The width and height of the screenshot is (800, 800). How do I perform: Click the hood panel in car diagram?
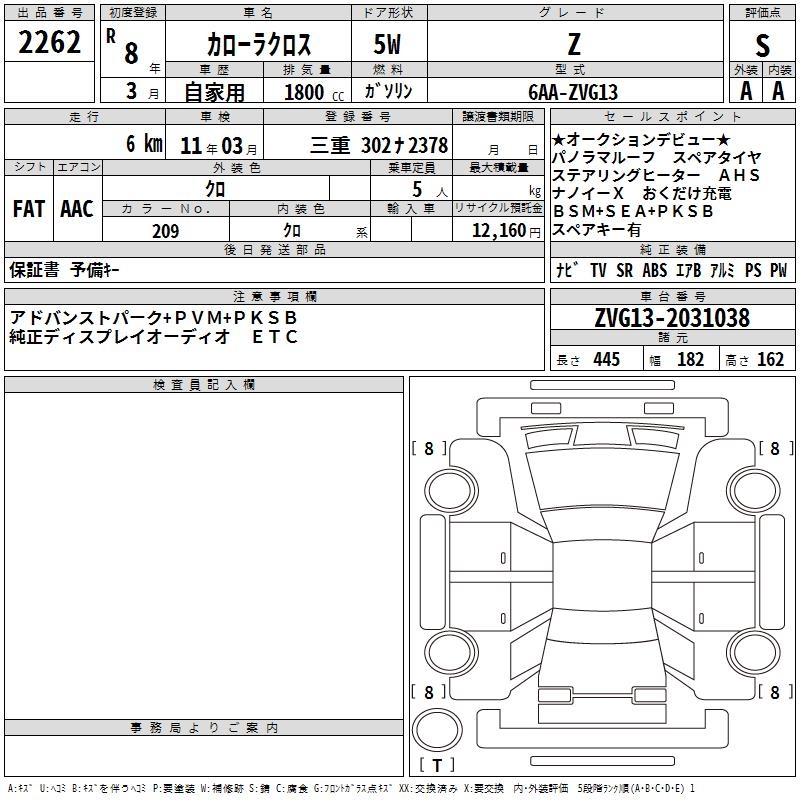pos(602,480)
